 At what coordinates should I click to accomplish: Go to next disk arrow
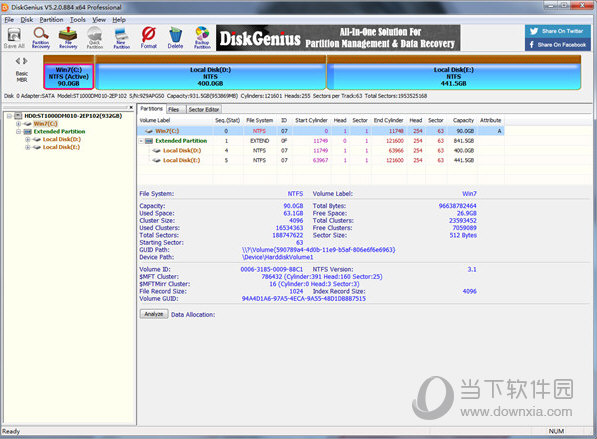(x=25, y=61)
